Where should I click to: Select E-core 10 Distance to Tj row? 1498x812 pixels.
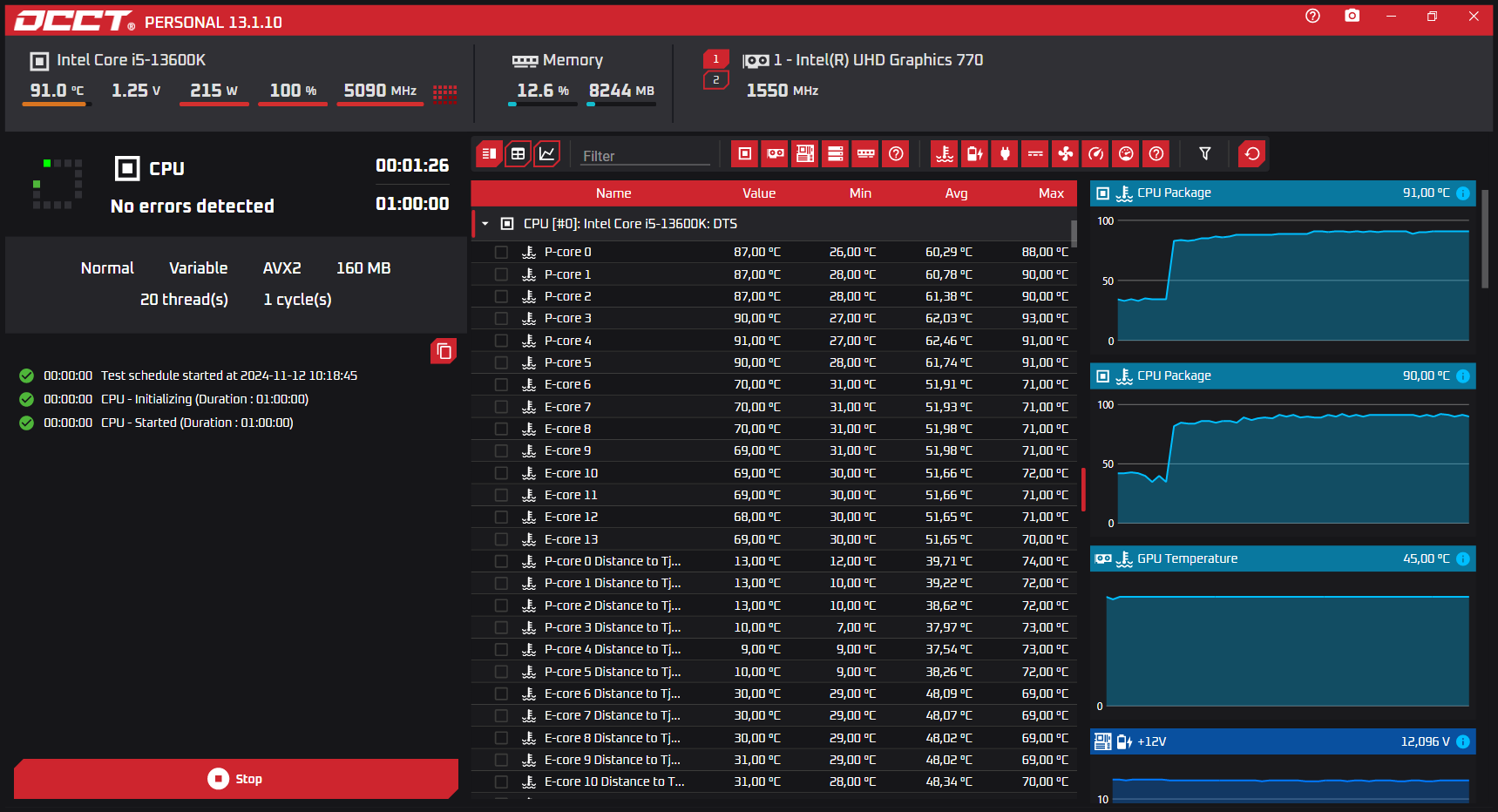click(x=774, y=782)
